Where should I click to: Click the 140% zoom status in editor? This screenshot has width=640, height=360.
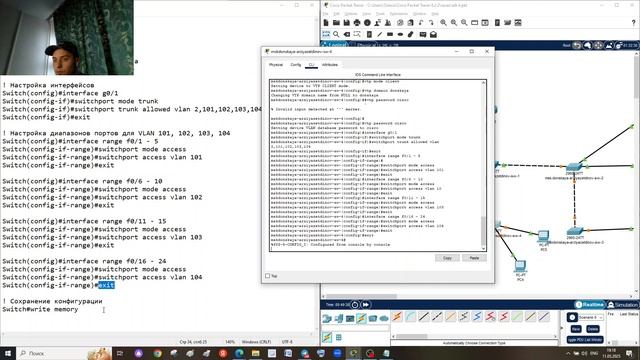pyautogui.click(x=230, y=342)
